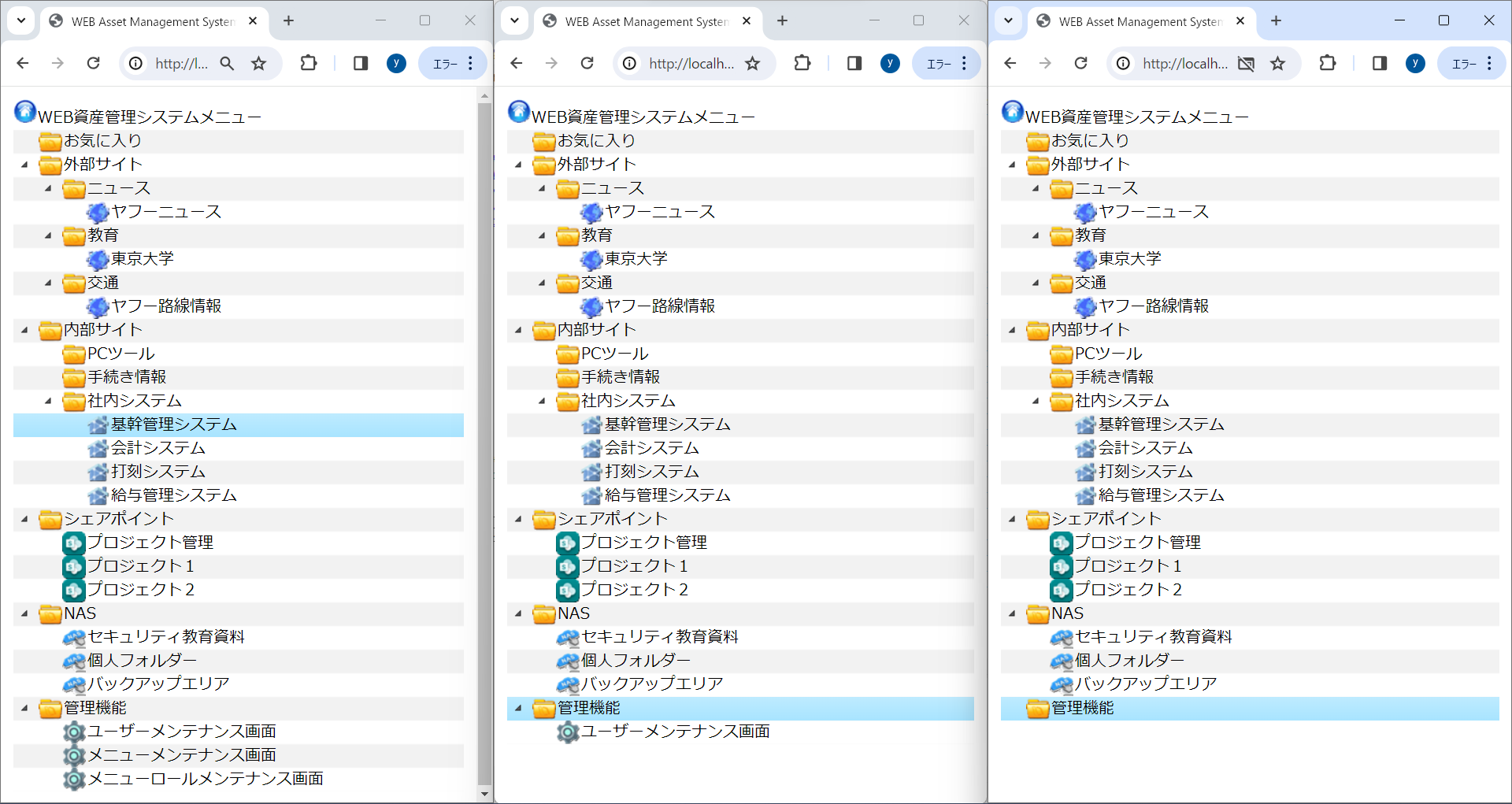Click the NAS icon beside セキュリティ教育資料 in left window
Image resolution: width=1512 pixels, height=804 pixels.
74,638
